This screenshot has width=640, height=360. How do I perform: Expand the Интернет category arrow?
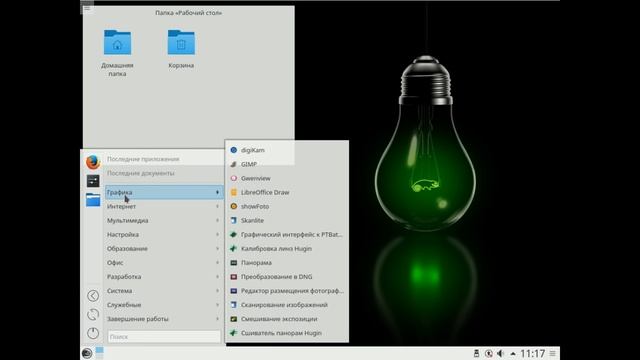point(217,207)
